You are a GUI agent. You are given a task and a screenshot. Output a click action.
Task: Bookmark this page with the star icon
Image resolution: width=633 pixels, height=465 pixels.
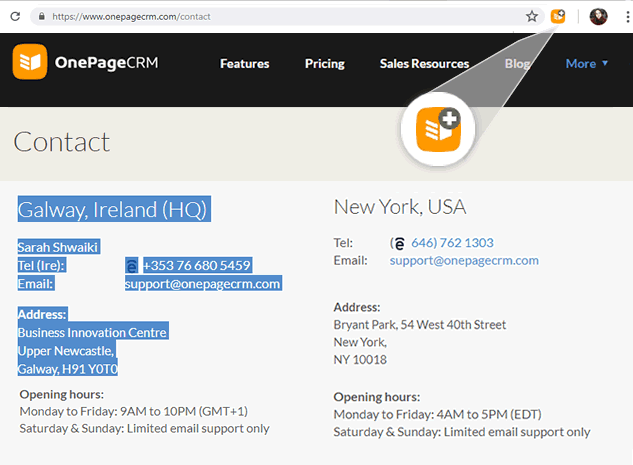(532, 17)
